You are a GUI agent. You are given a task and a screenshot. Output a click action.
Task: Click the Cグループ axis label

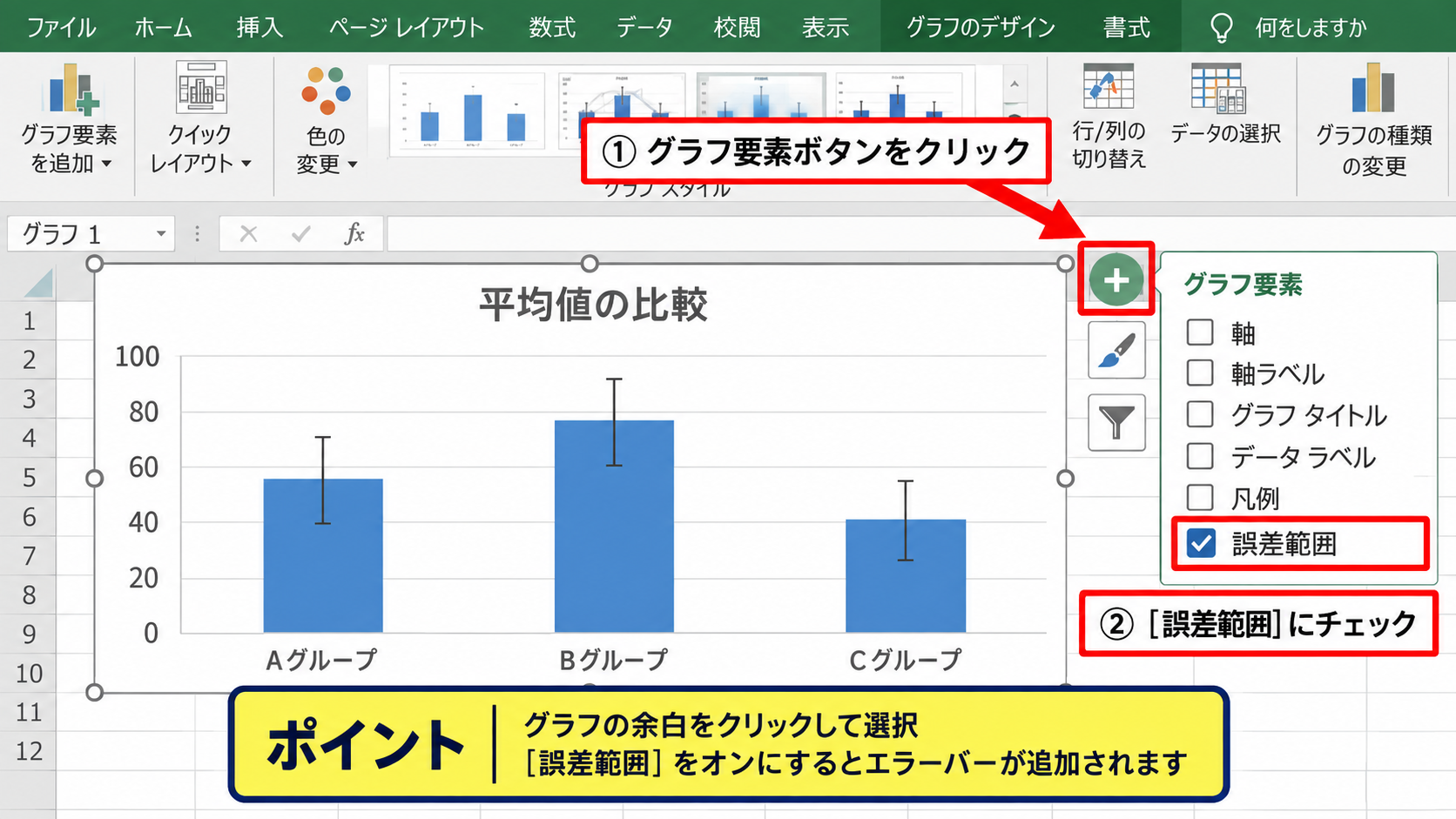coord(905,660)
